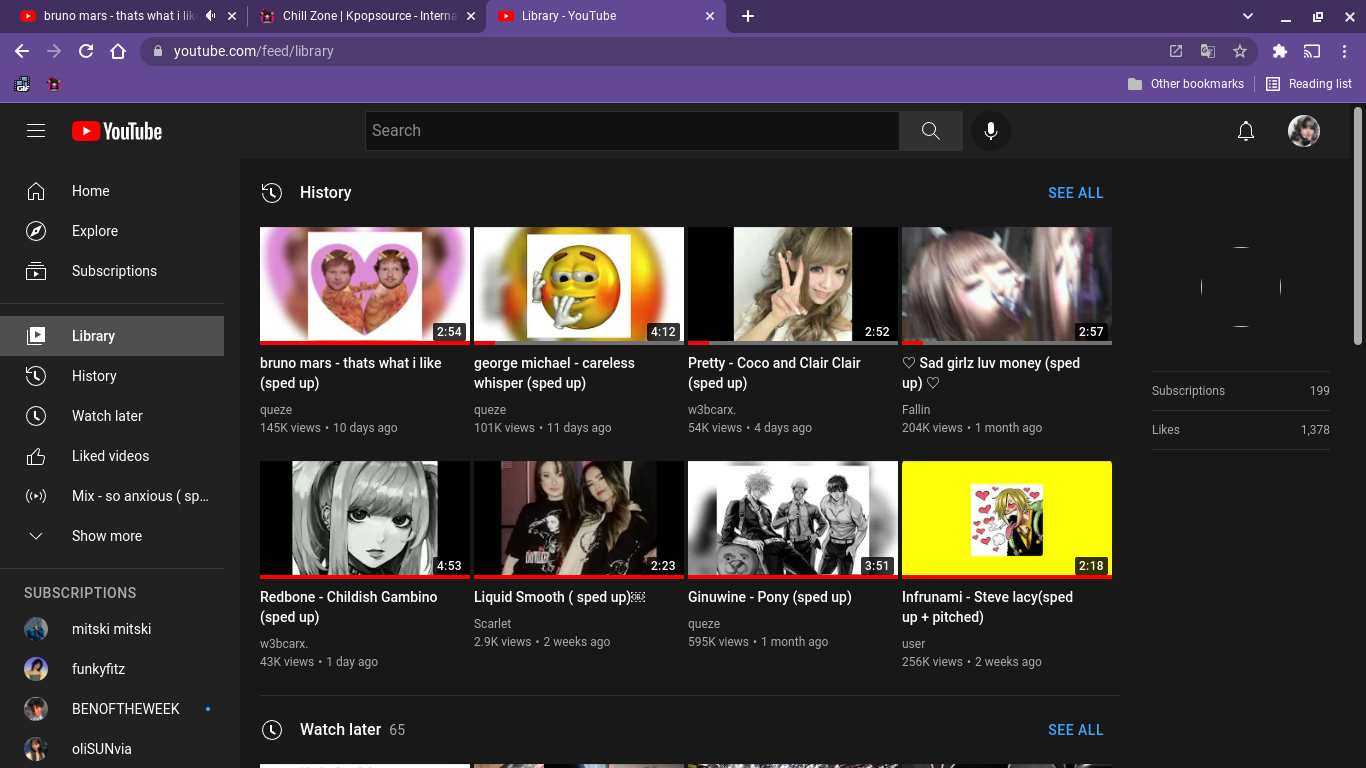Open a new browser tab
The width and height of the screenshot is (1366, 768).
pos(748,16)
